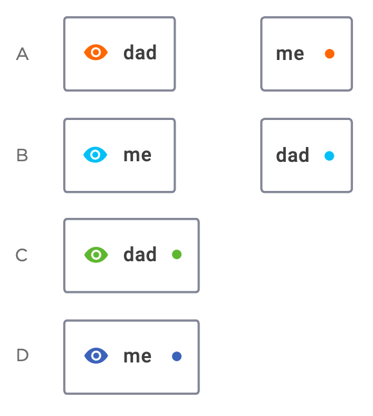Click the orange eye icon in row A

tap(96, 53)
